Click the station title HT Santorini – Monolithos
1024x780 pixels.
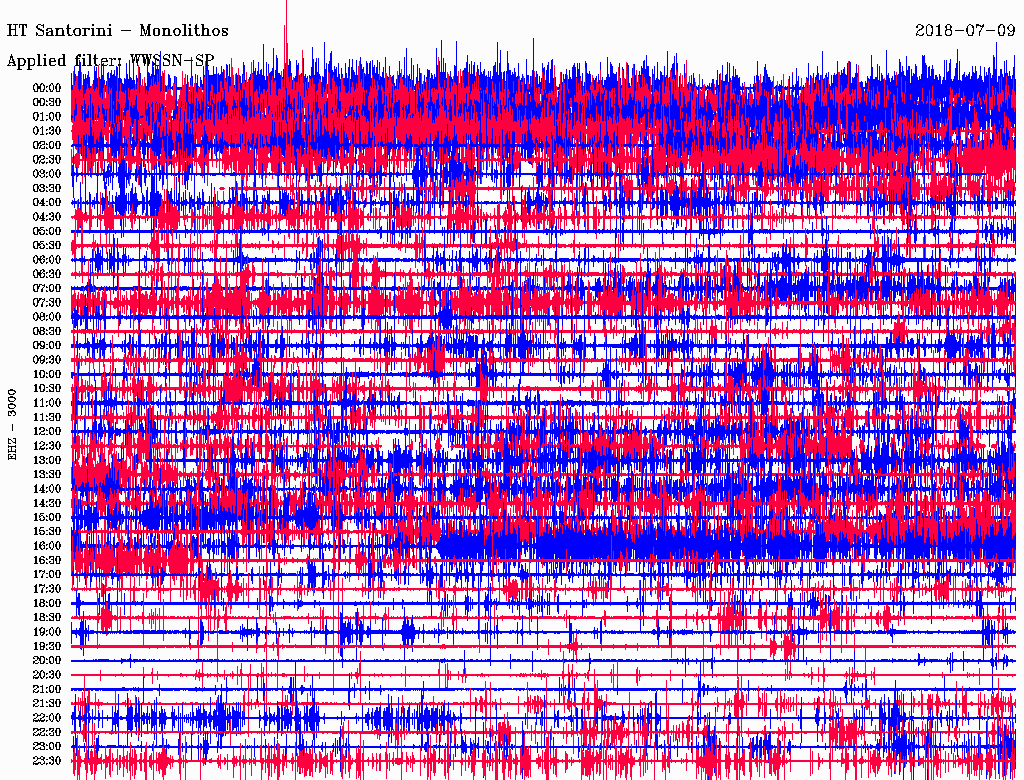pos(118,31)
